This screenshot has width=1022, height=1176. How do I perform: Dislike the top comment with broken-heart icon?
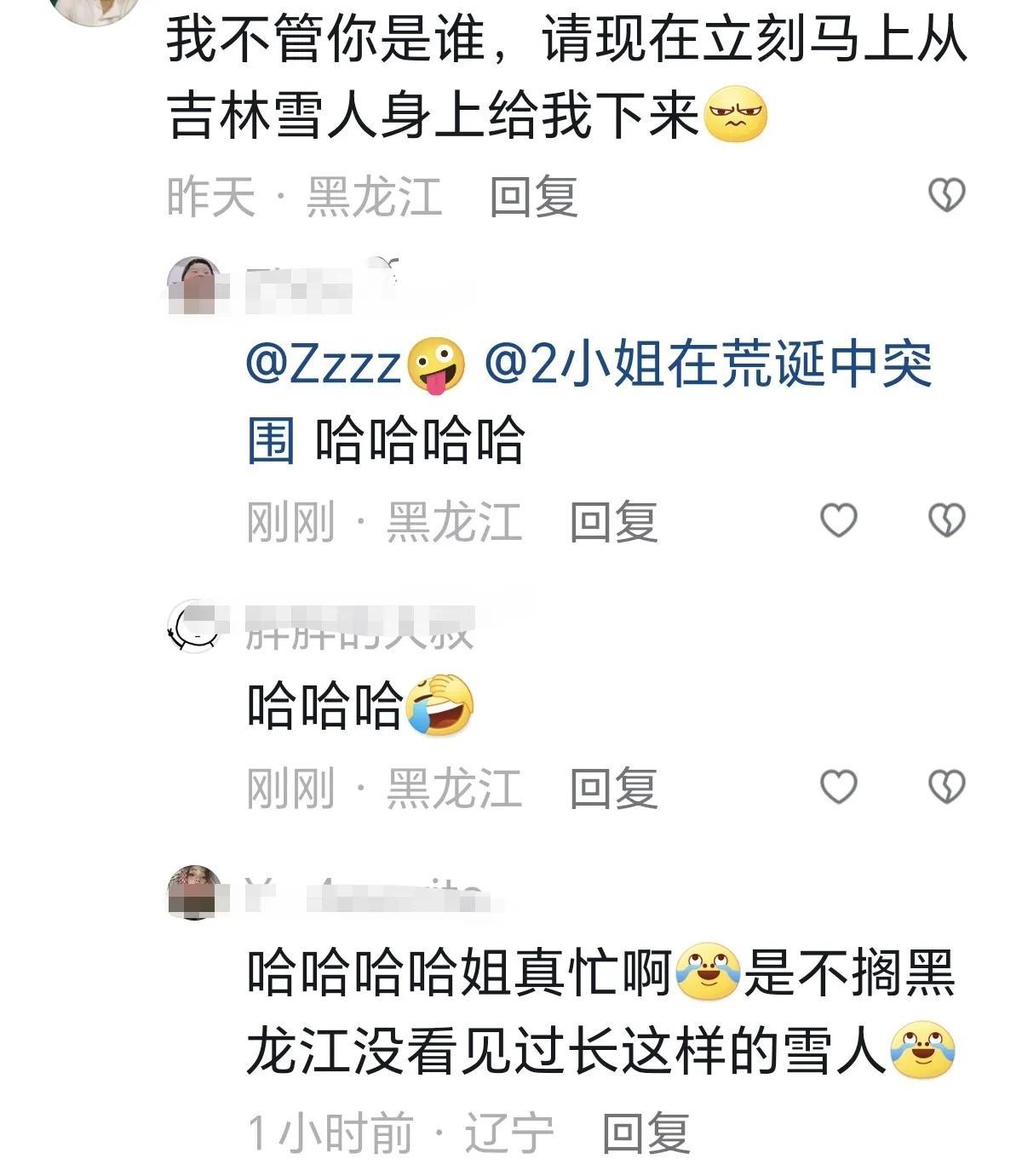coord(945,196)
